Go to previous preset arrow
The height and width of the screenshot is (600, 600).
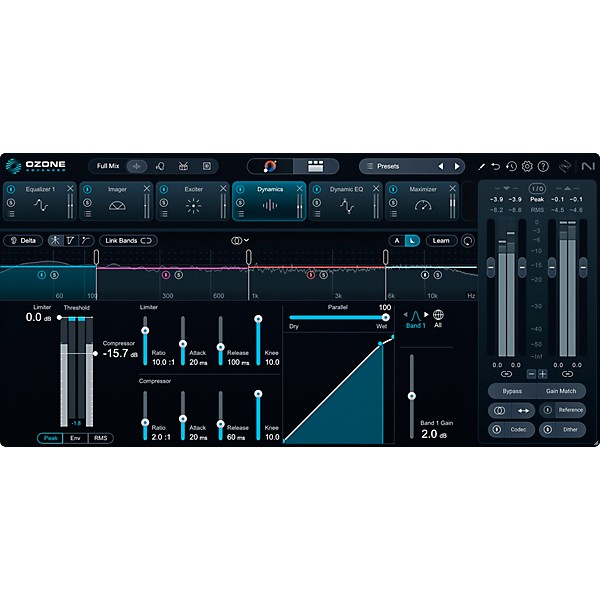(441, 166)
